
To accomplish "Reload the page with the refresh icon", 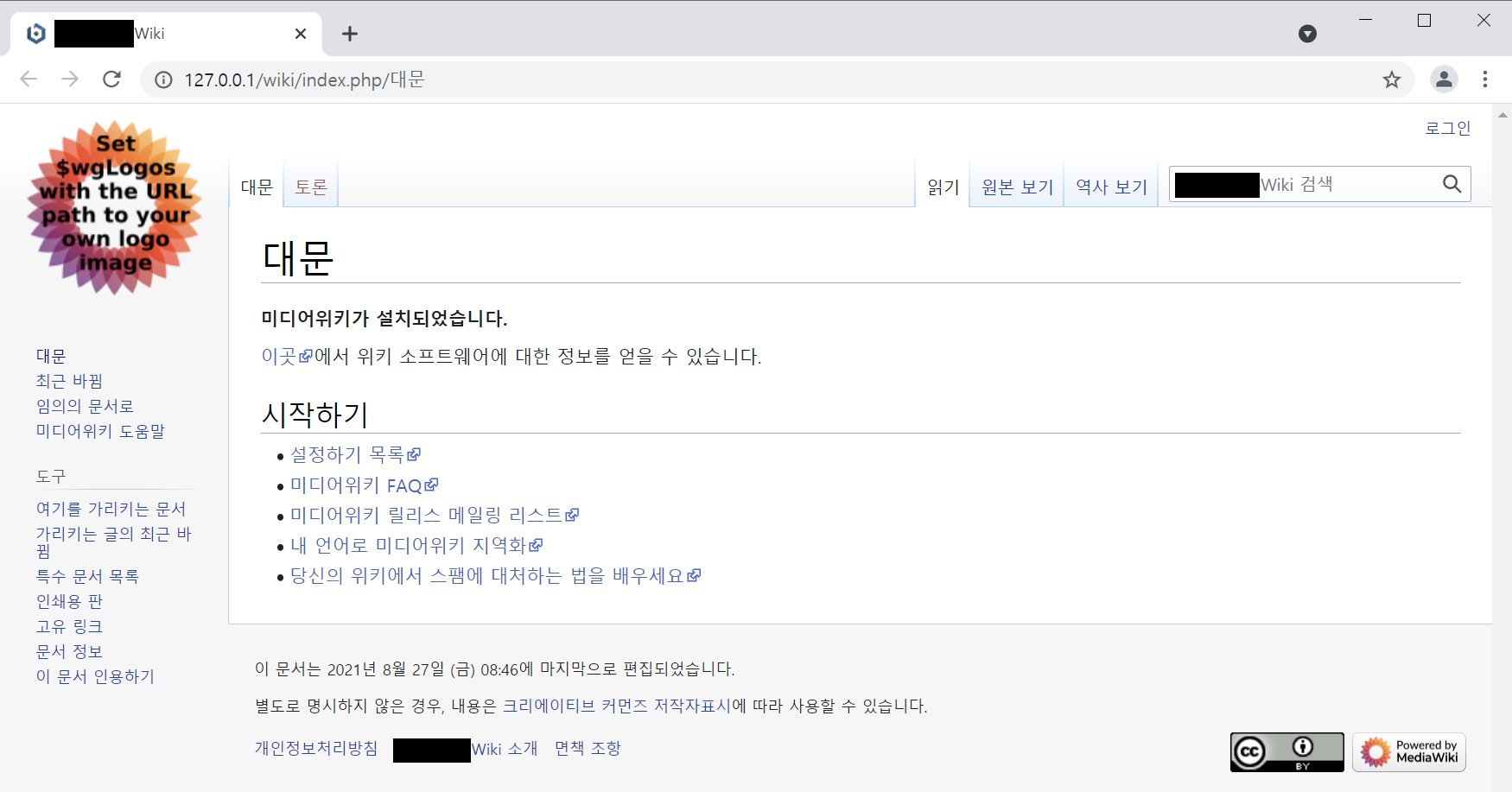I will pos(111,79).
